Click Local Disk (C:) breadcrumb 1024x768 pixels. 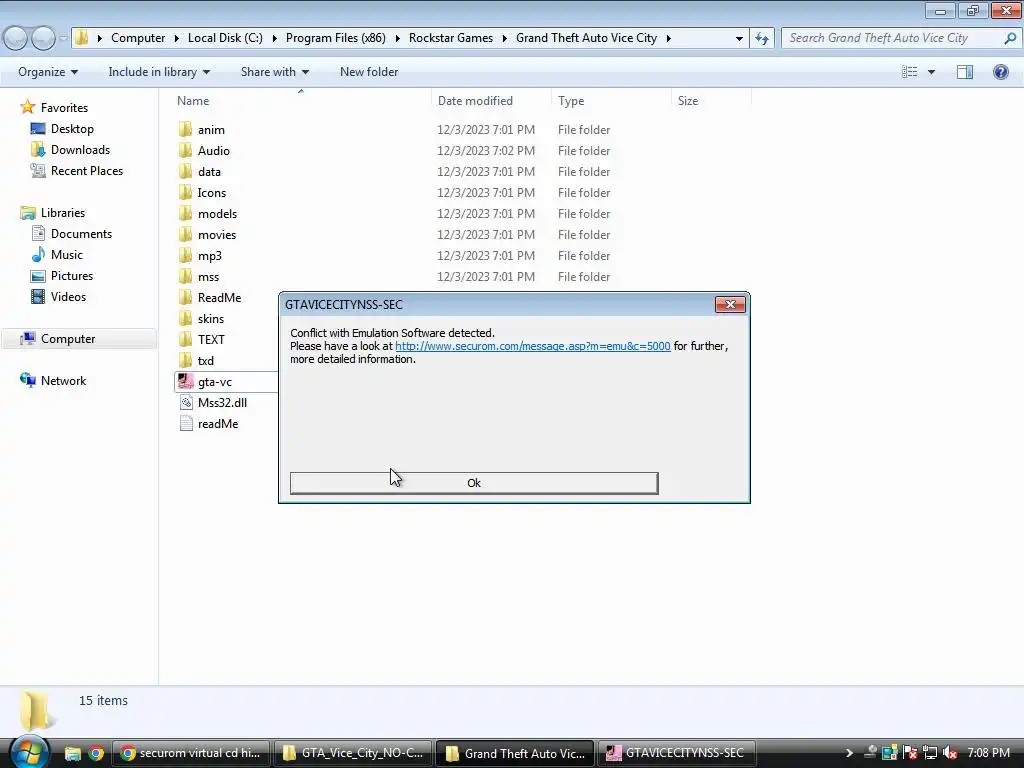pos(225,38)
